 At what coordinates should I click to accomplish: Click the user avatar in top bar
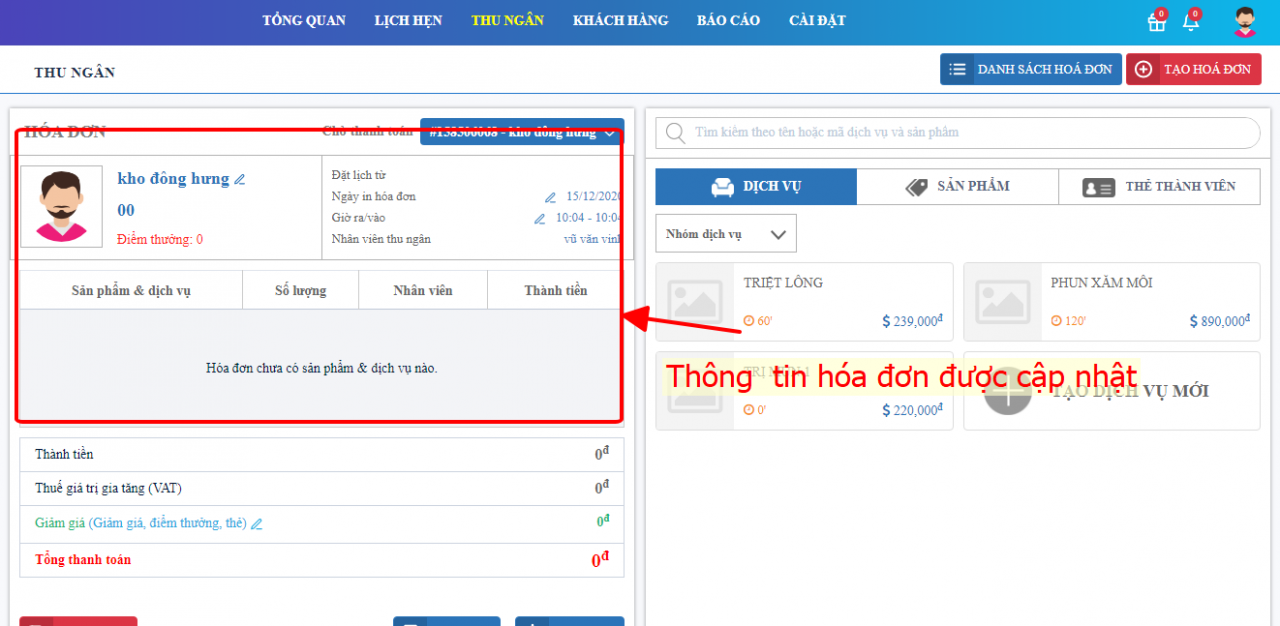(x=1244, y=22)
